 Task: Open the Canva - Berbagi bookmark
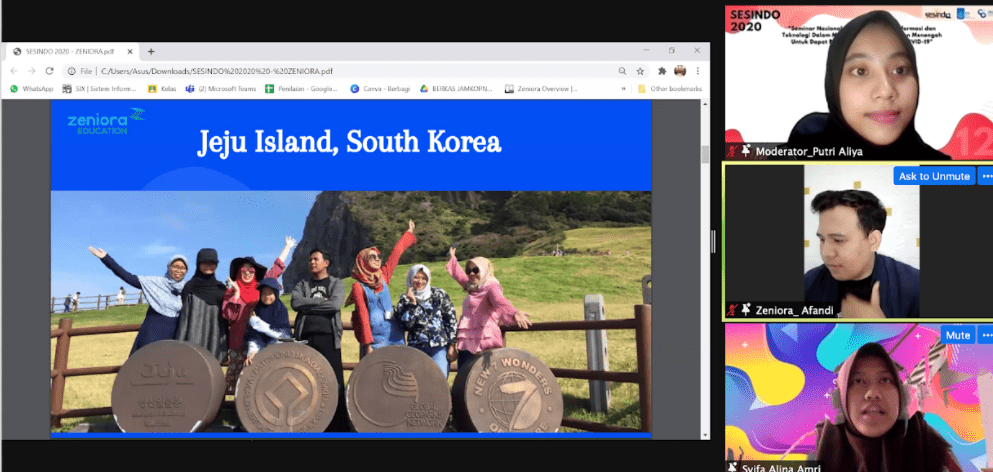point(379,89)
